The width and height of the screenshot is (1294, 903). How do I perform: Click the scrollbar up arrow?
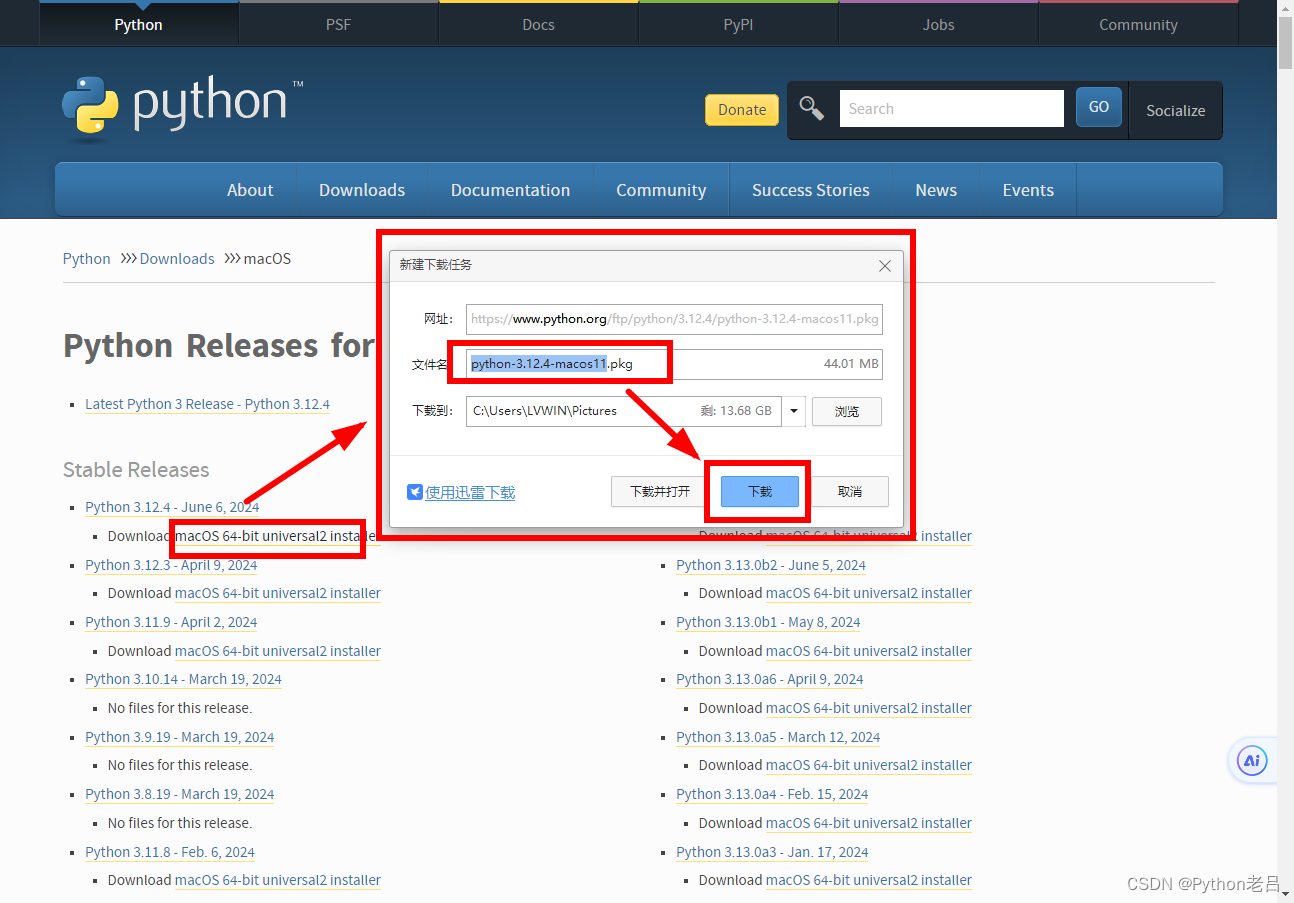point(1285,7)
